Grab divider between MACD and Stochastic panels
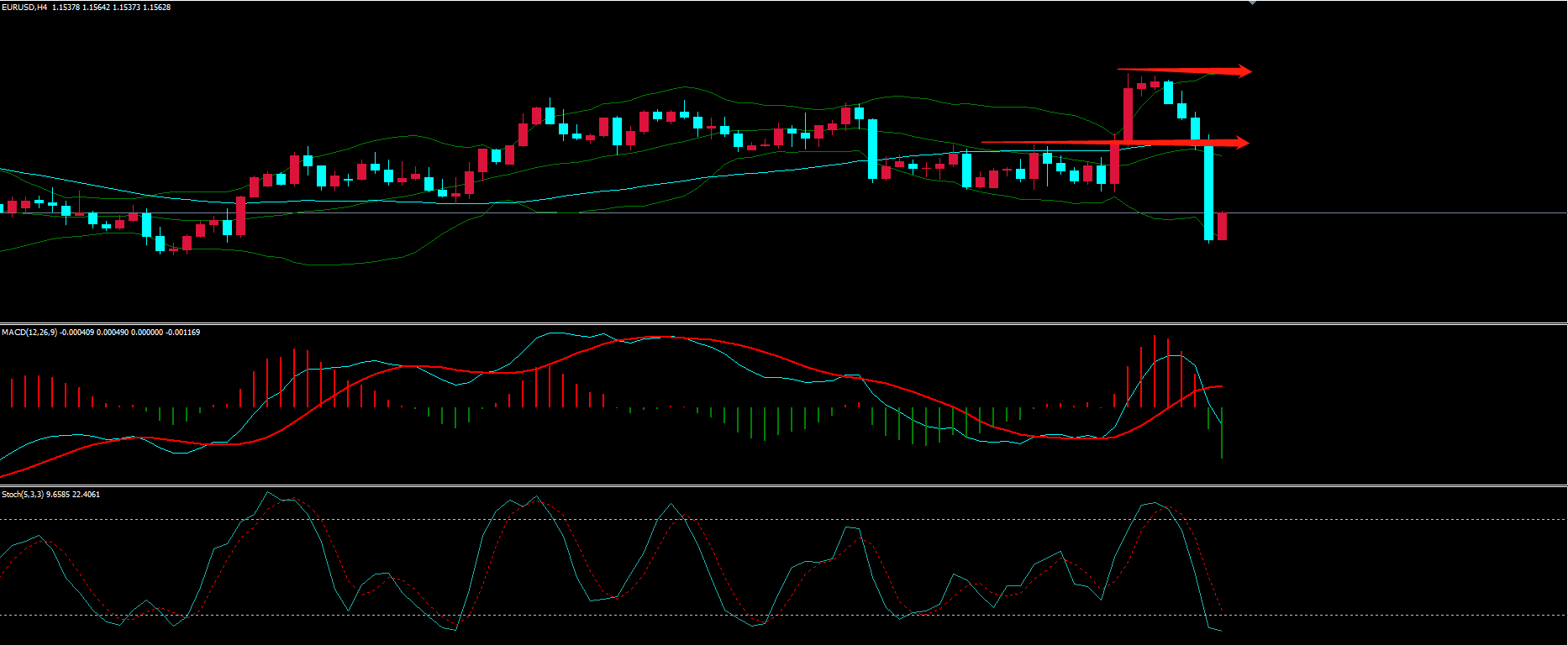The width and height of the screenshot is (1568, 645). click(783, 485)
